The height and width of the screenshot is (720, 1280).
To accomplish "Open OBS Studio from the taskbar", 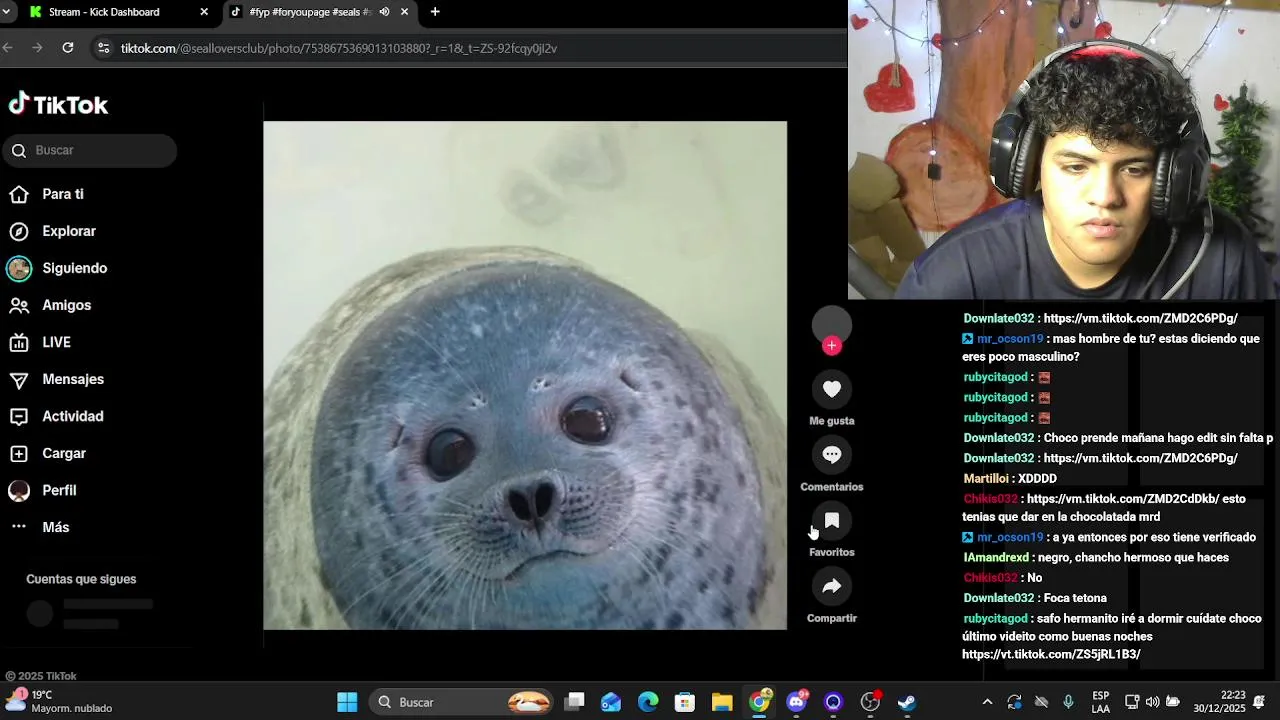I will (870, 702).
